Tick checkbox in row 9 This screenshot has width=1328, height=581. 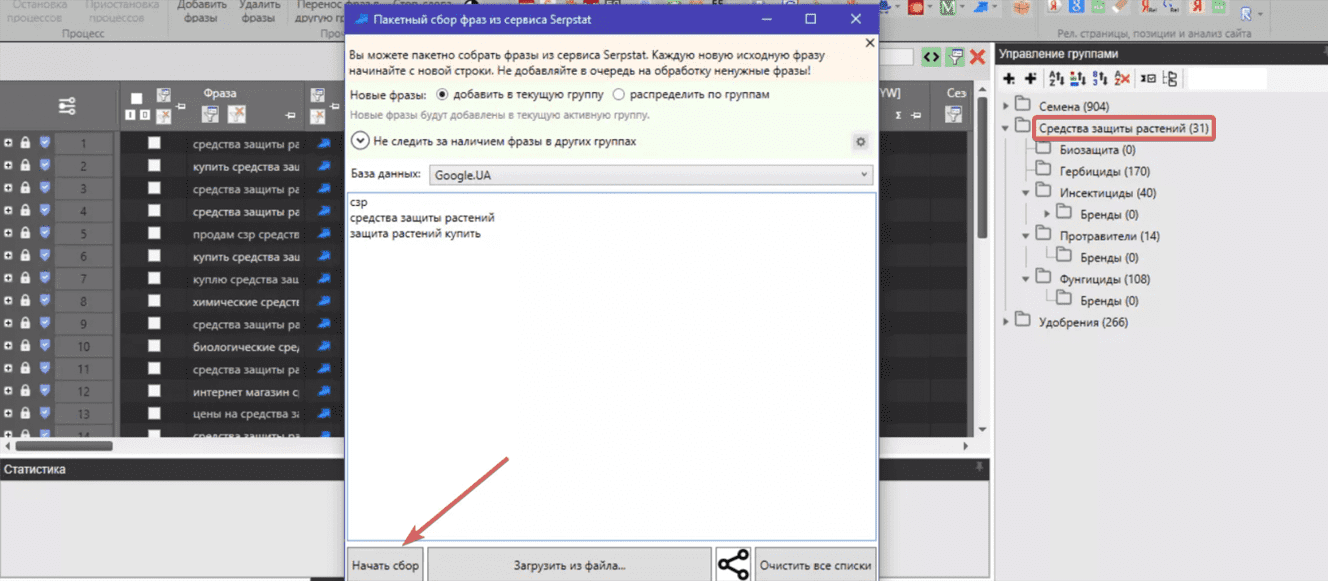coord(154,324)
